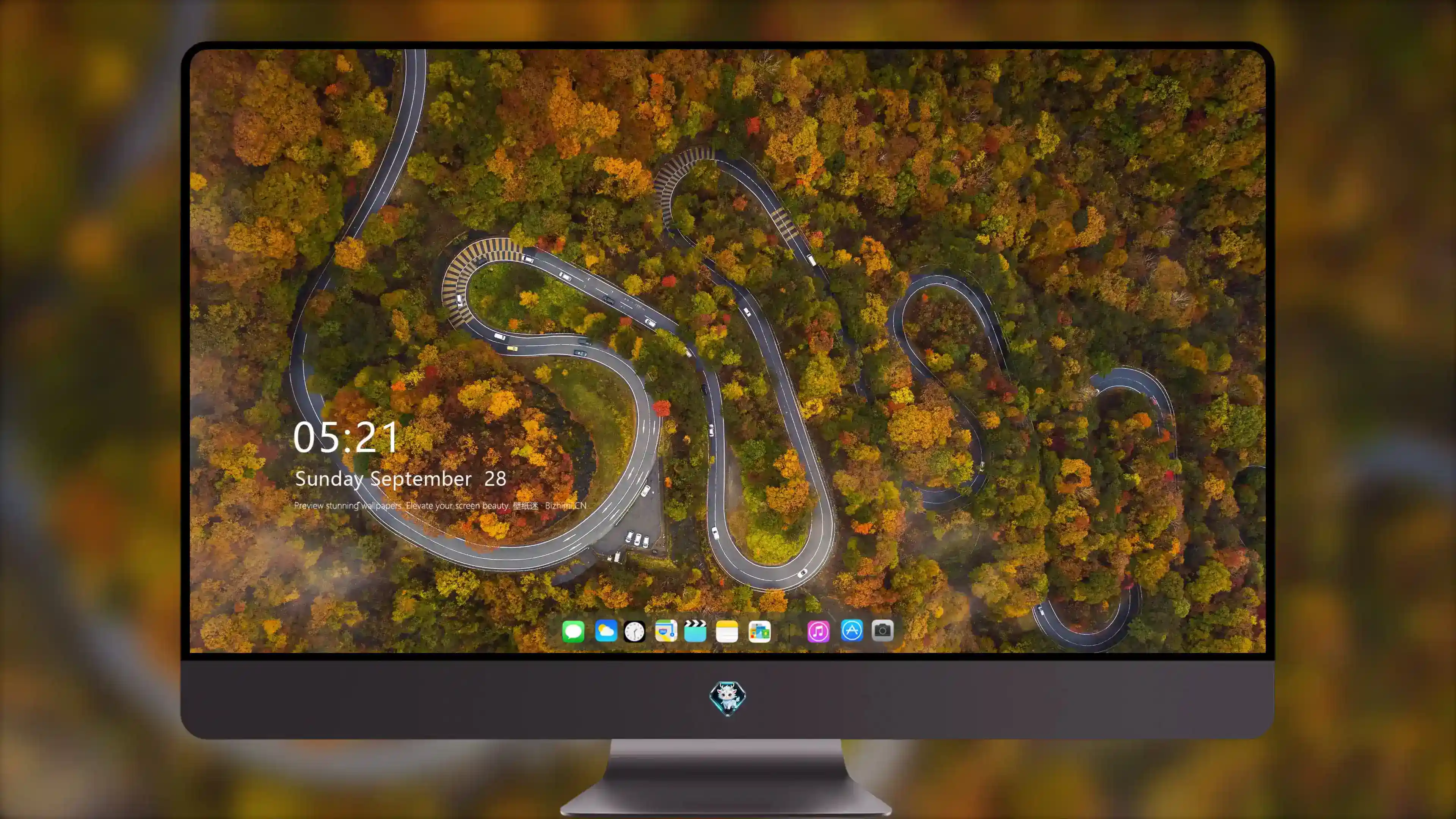1456x819 pixels.
Task: Launch the Weather app from the dock
Action: [606, 631]
